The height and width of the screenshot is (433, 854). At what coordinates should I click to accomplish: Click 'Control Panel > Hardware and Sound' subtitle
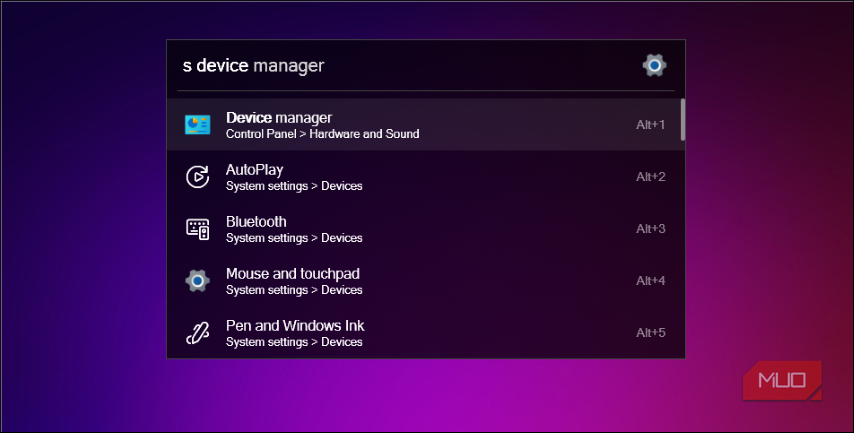(x=322, y=134)
